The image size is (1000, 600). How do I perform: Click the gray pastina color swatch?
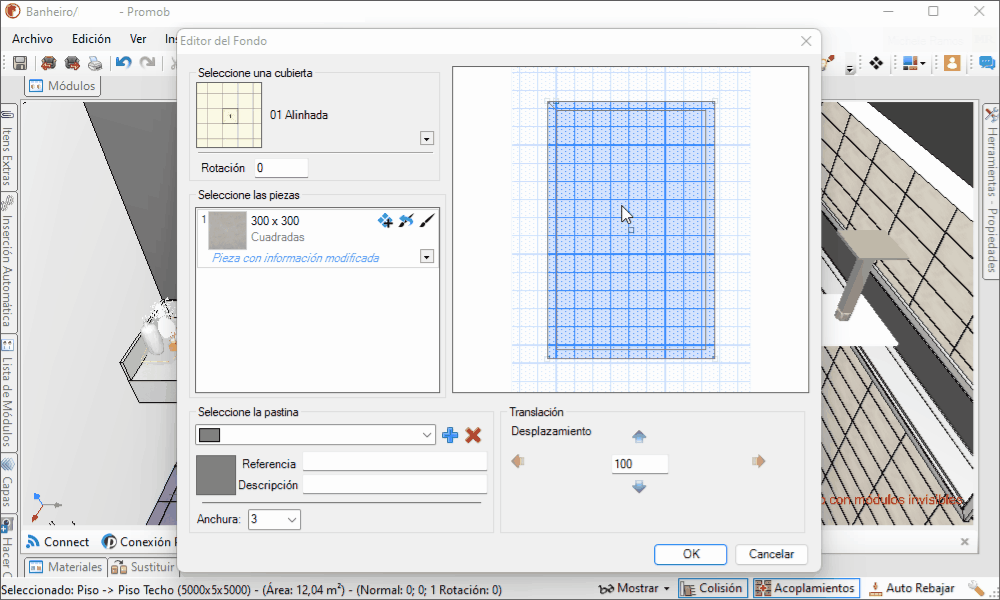[216, 475]
